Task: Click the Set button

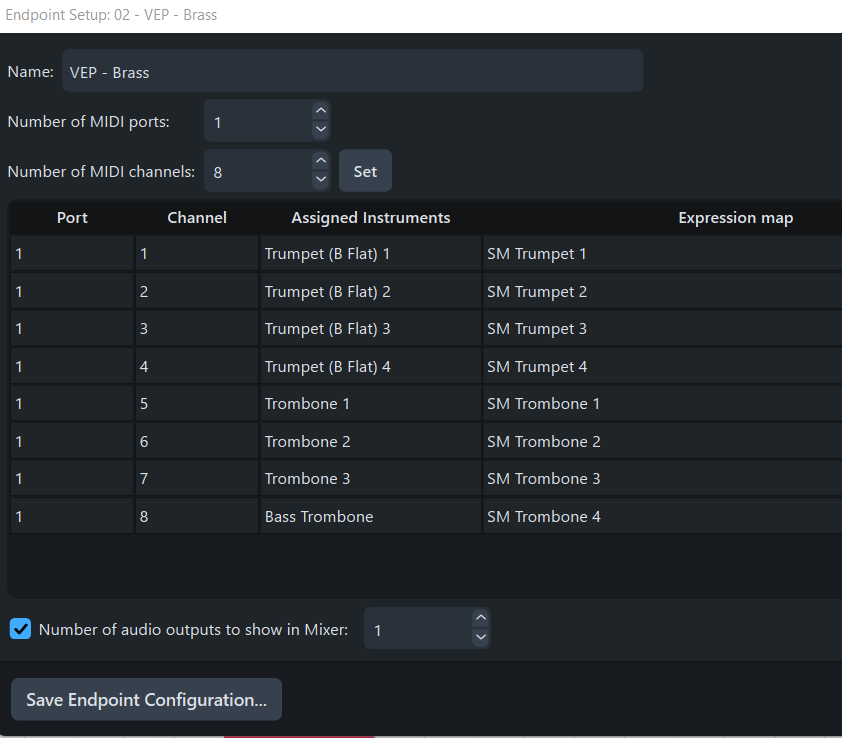Action: pyautogui.click(x=365, y=171)
